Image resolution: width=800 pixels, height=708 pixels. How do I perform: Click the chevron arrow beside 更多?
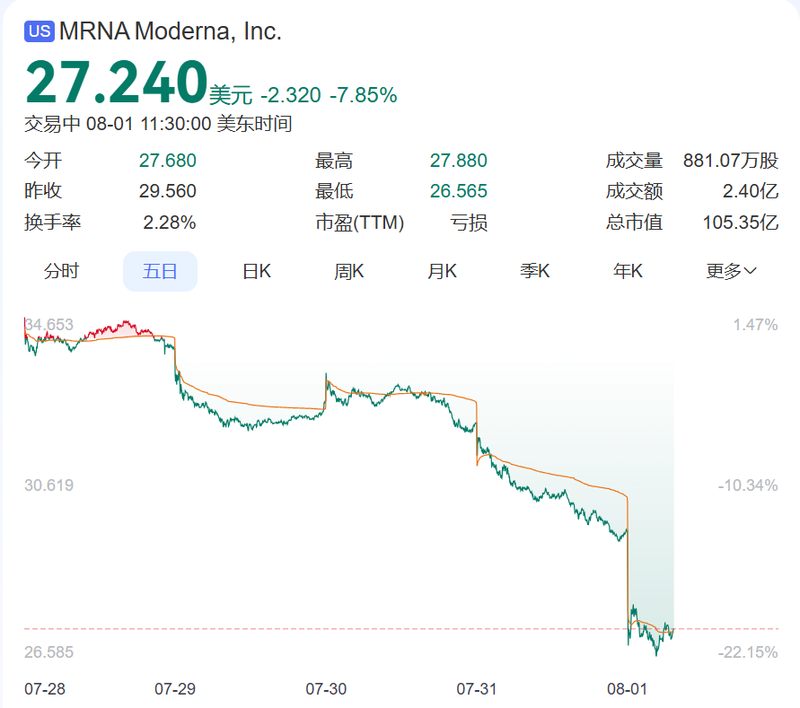pos(750,271)
